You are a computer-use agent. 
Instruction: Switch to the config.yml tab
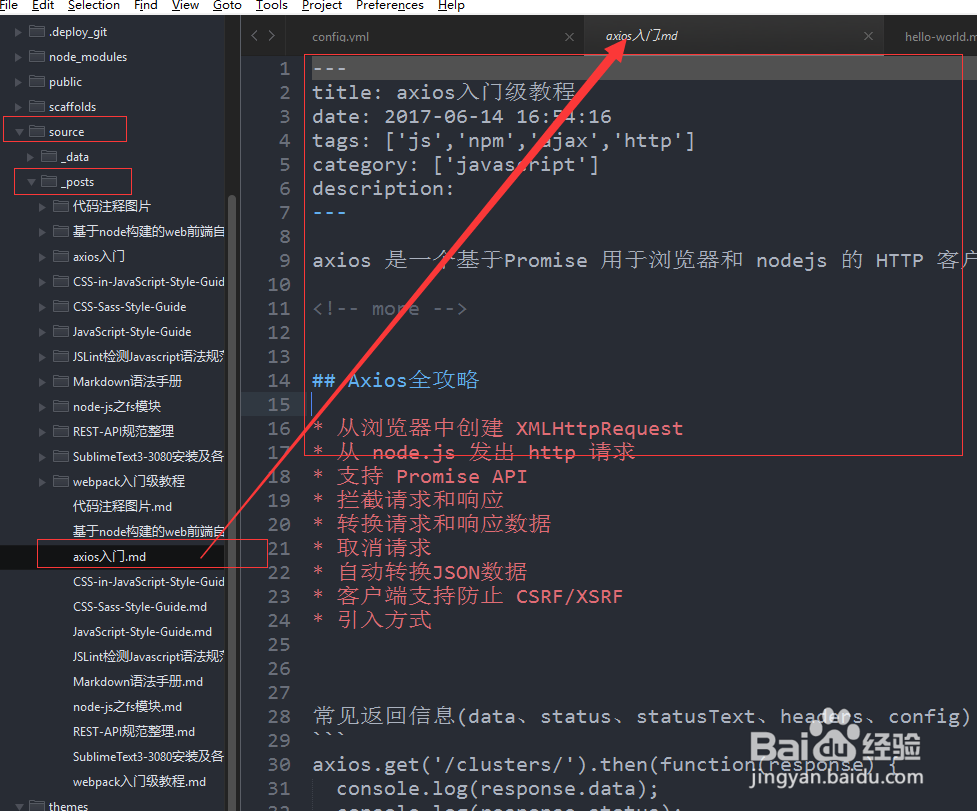[340, 37]
